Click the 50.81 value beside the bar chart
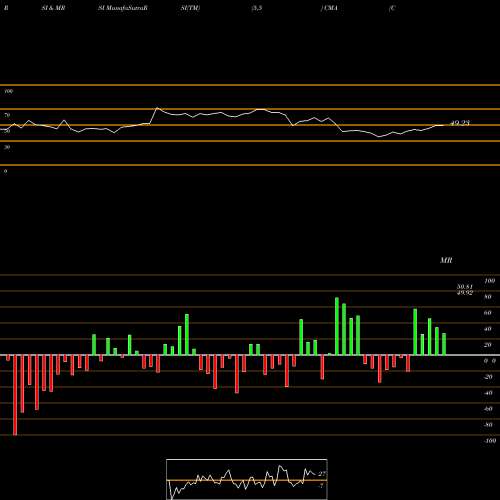This screenshot has height=500, width=500. (465, 287)
